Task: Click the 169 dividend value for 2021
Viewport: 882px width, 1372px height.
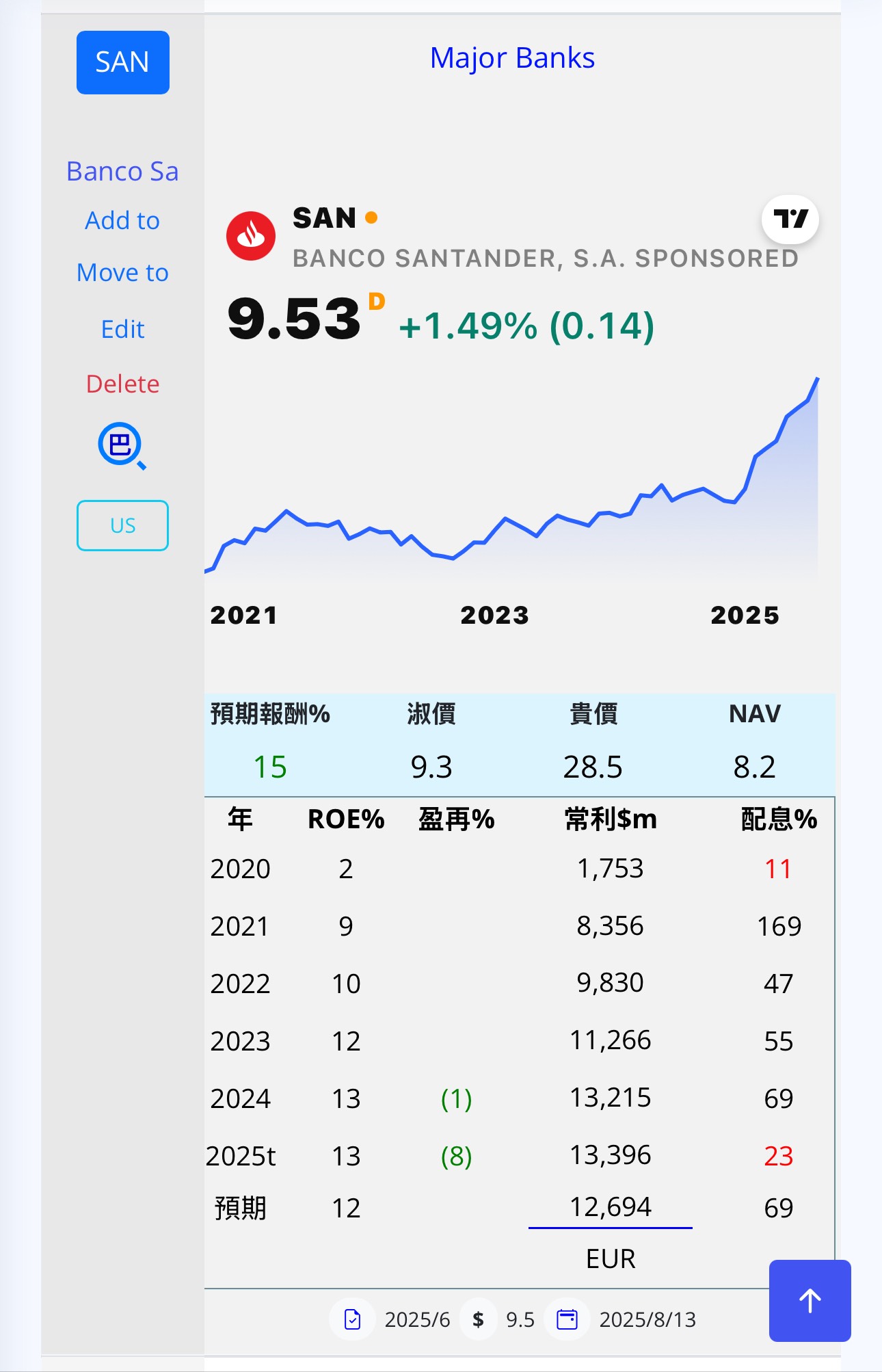Action: coord(779,926)
